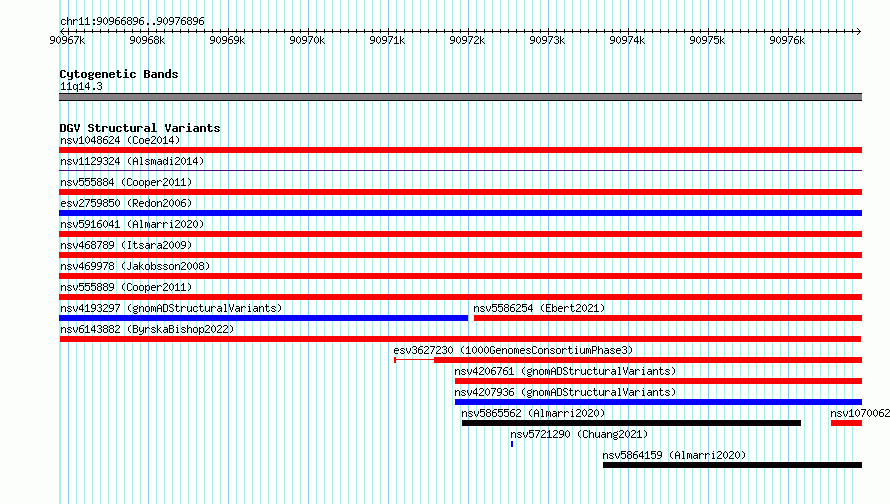Open nsv5586254 (Ebert2021) variant label

pyautogui.click(x=539, y=308)
